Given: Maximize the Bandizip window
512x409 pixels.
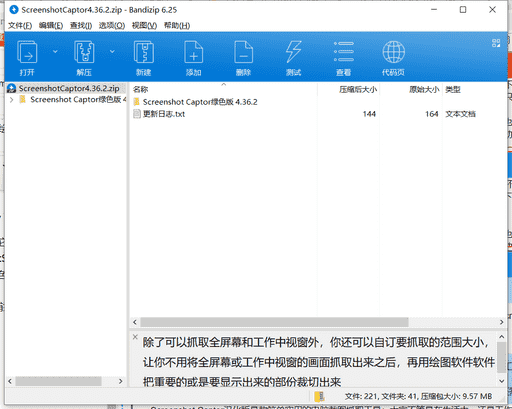Looking at the screenshot, I should coord(463,10).
